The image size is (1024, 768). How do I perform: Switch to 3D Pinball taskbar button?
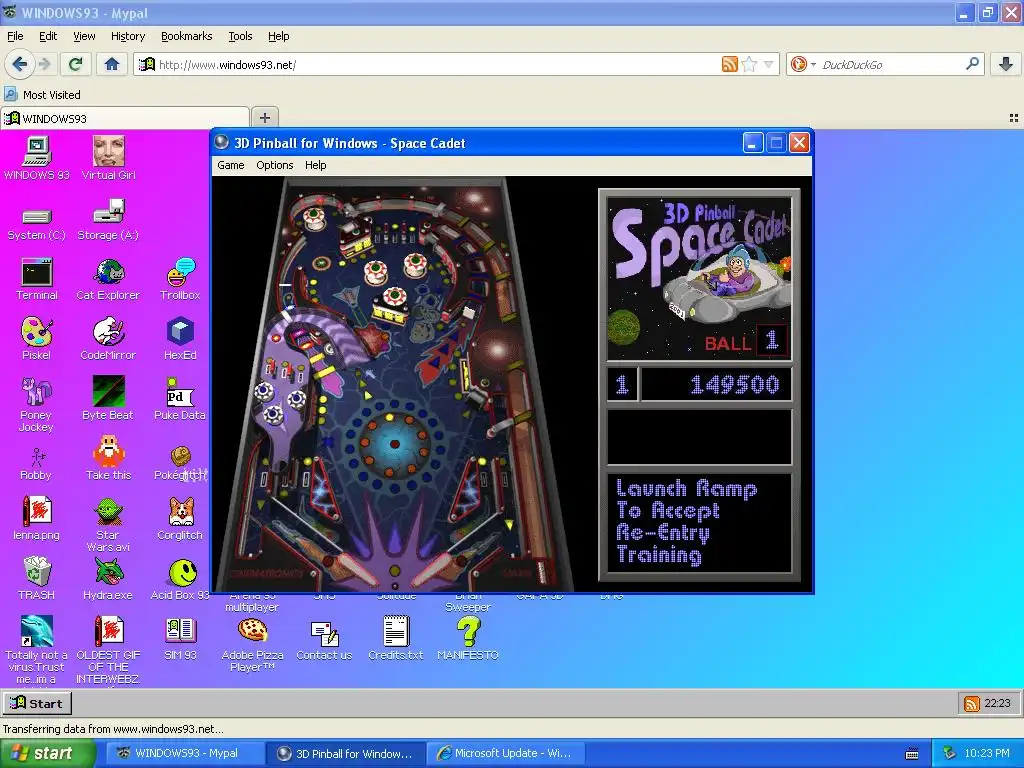tap(345, 753)
